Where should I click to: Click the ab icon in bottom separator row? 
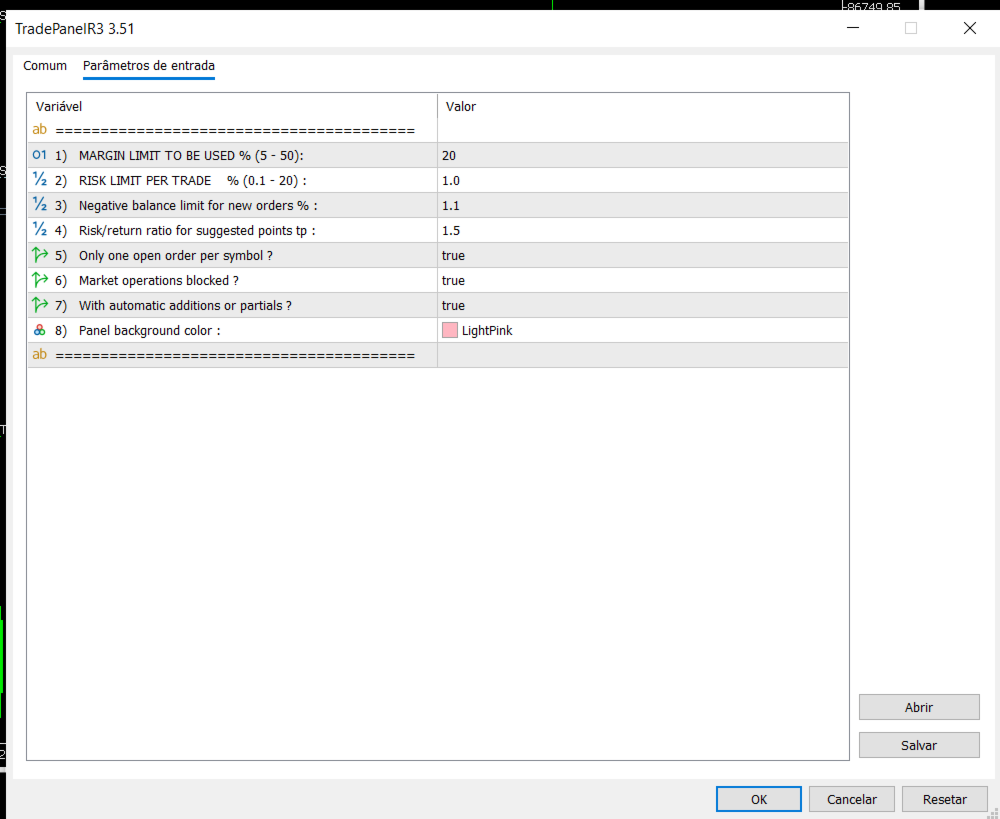point(40,355)
